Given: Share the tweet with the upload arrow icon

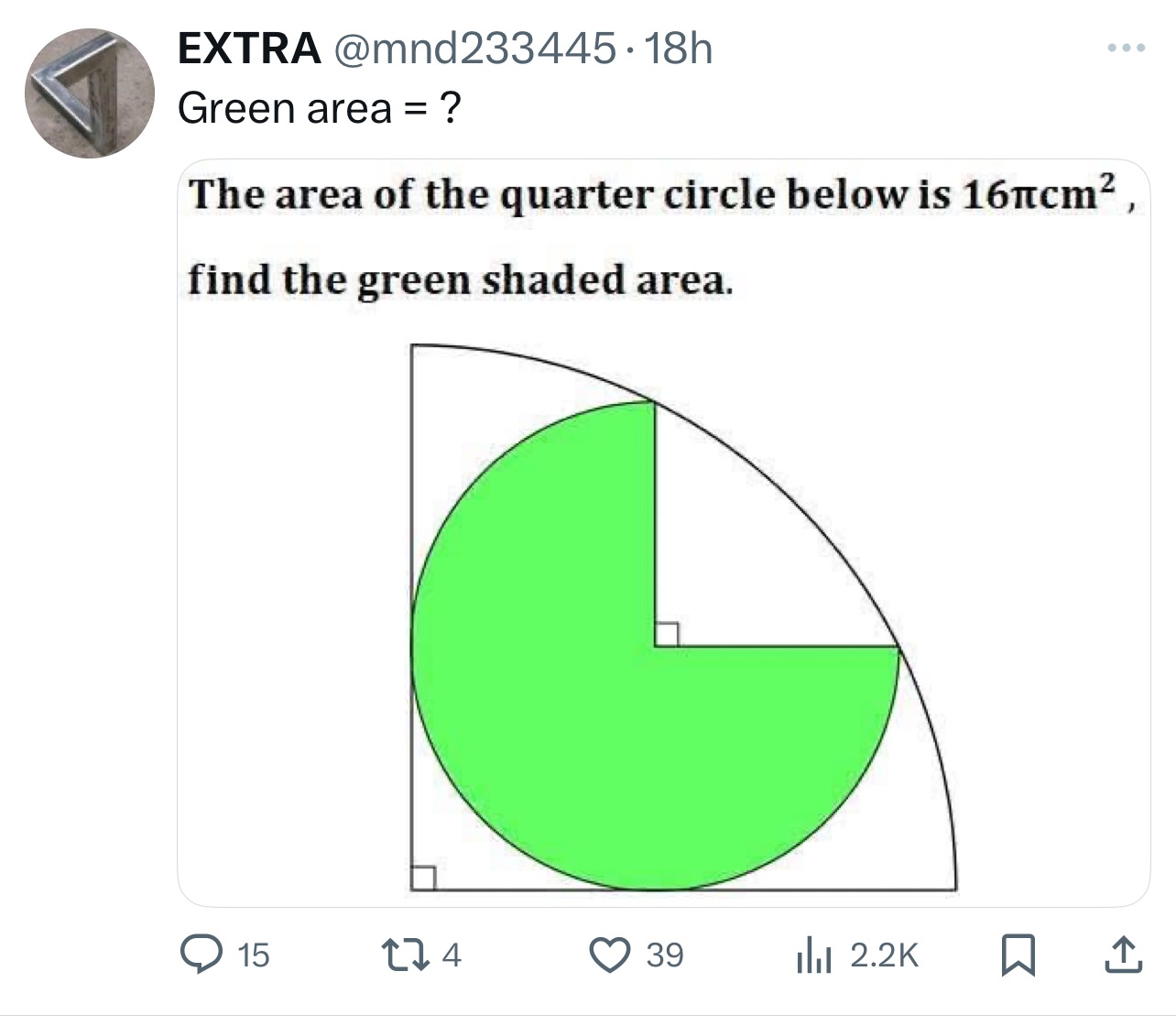Looking at the screenshot, I should coord(1123,955).
